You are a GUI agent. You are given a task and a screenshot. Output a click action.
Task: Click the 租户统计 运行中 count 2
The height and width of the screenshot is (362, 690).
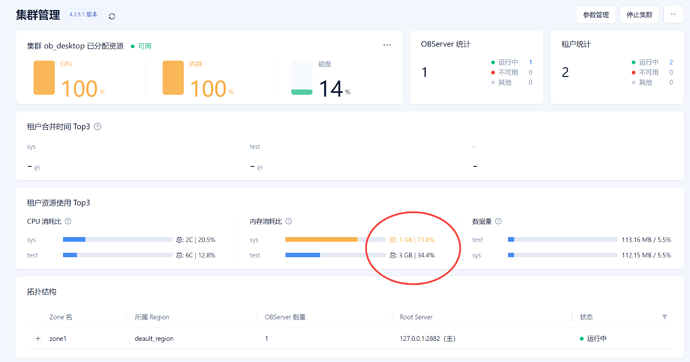[x=671, y=62]
